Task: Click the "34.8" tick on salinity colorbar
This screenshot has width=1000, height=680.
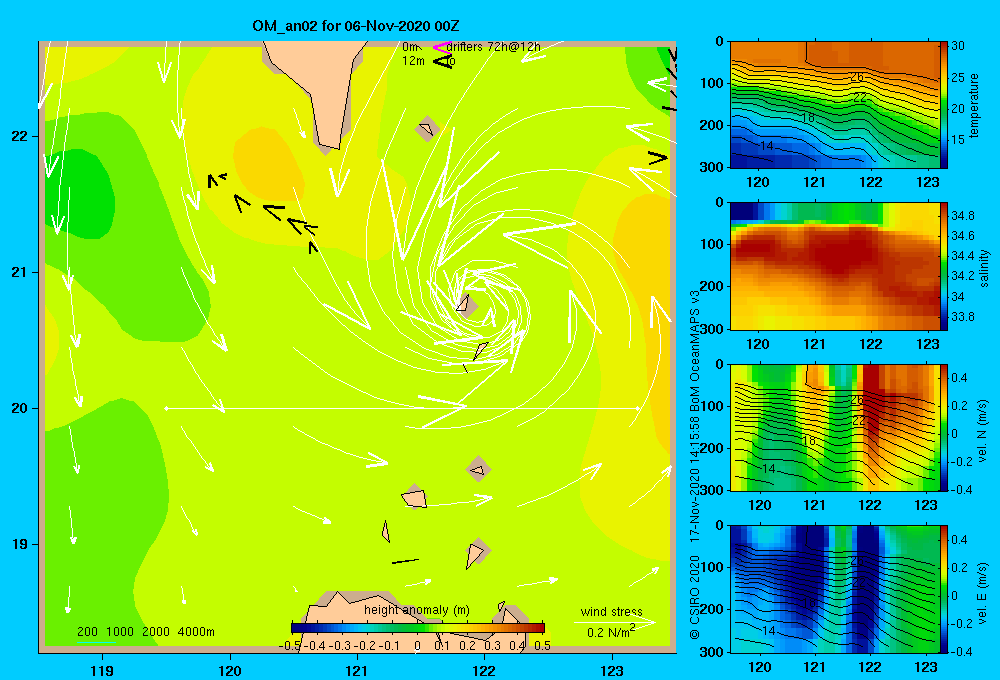Action: (x=963, y=216)
